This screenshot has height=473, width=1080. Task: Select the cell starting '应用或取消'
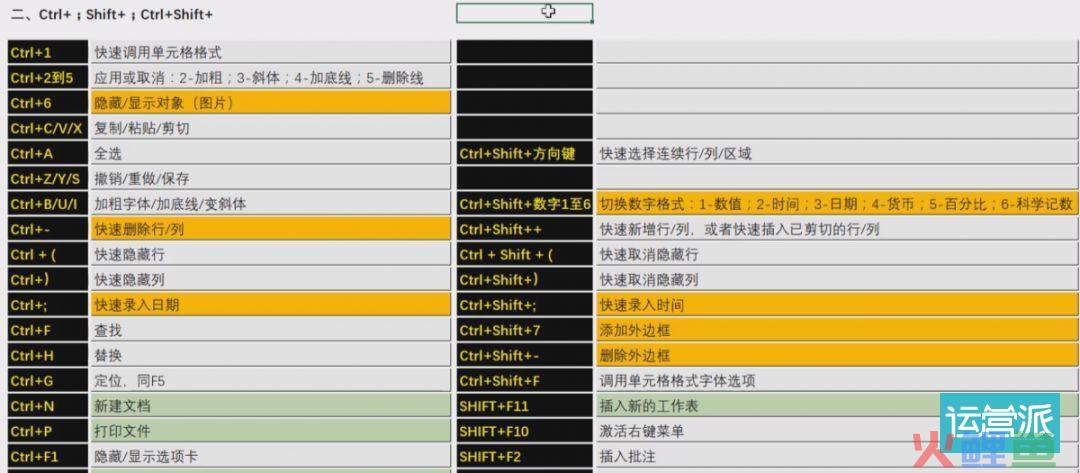click(271, 78)
